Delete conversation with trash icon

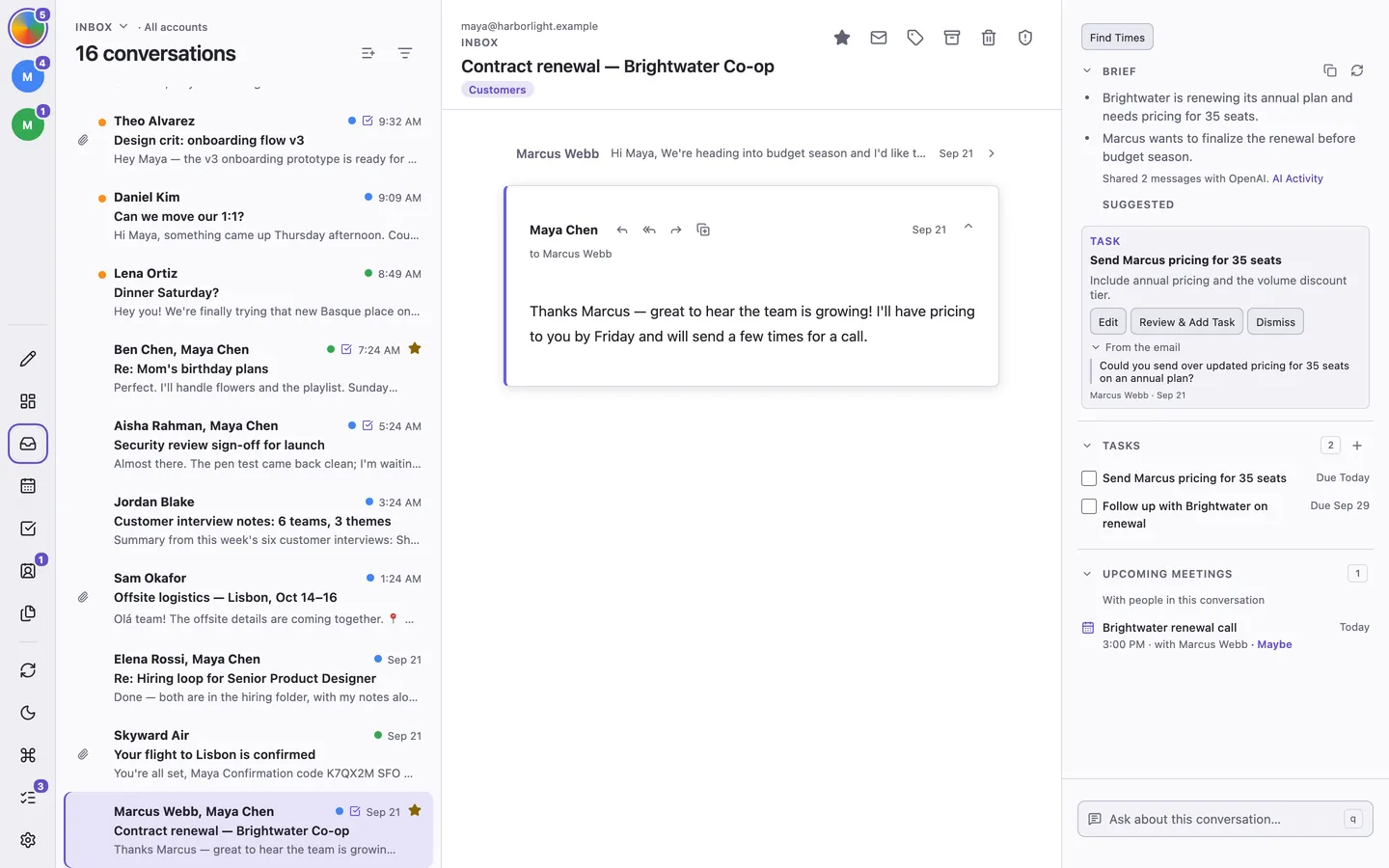pos(989,38)
